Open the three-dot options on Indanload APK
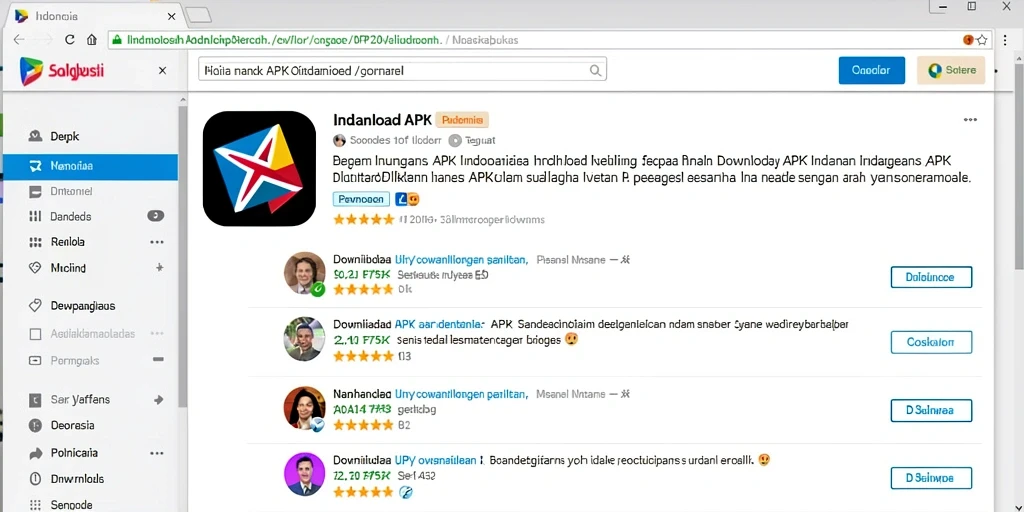This screenshot has height=512, width=1024. (970, 120)
